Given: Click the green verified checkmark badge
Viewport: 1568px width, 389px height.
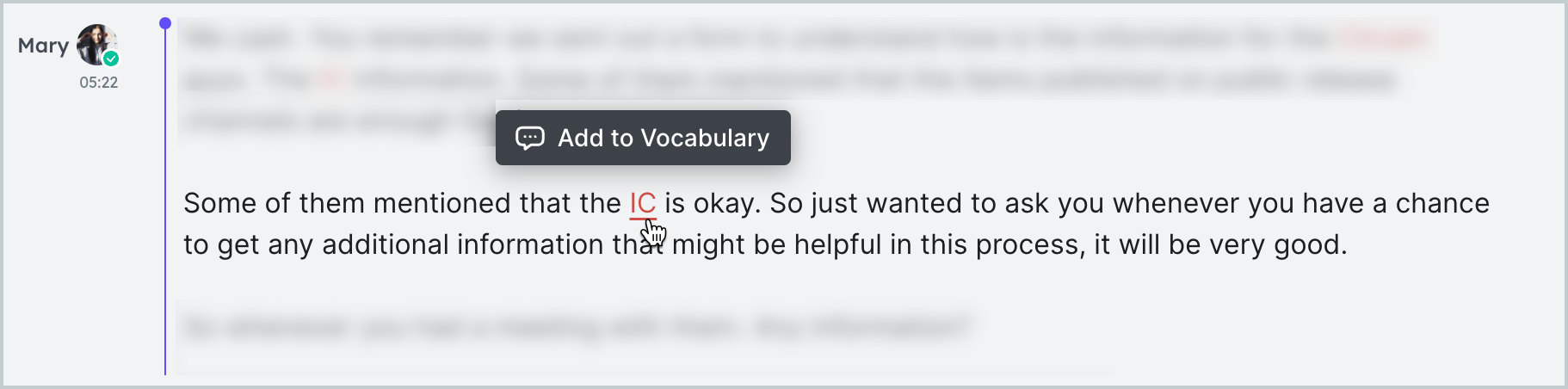Looking at the screenshot, I should [x=111, y=59].
